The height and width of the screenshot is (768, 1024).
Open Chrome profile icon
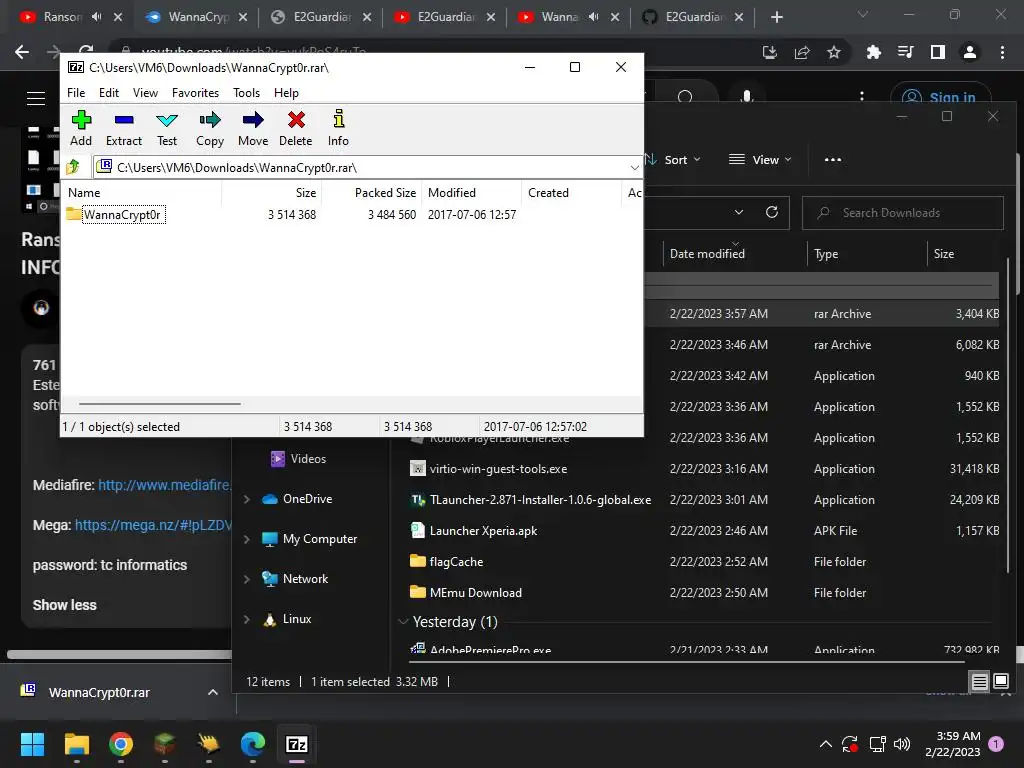970,52
